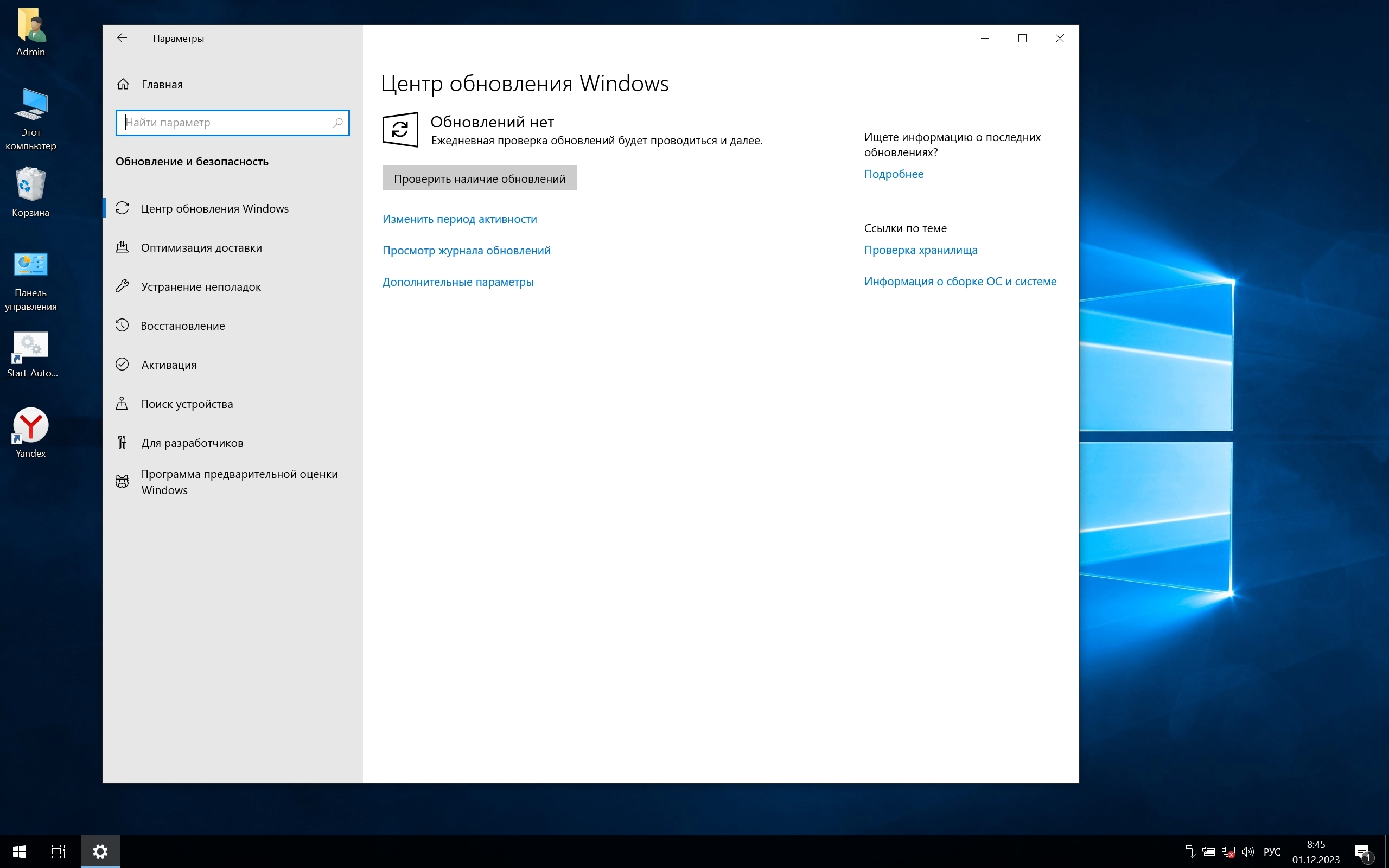Open Изменить период активности link

[459, 219]
